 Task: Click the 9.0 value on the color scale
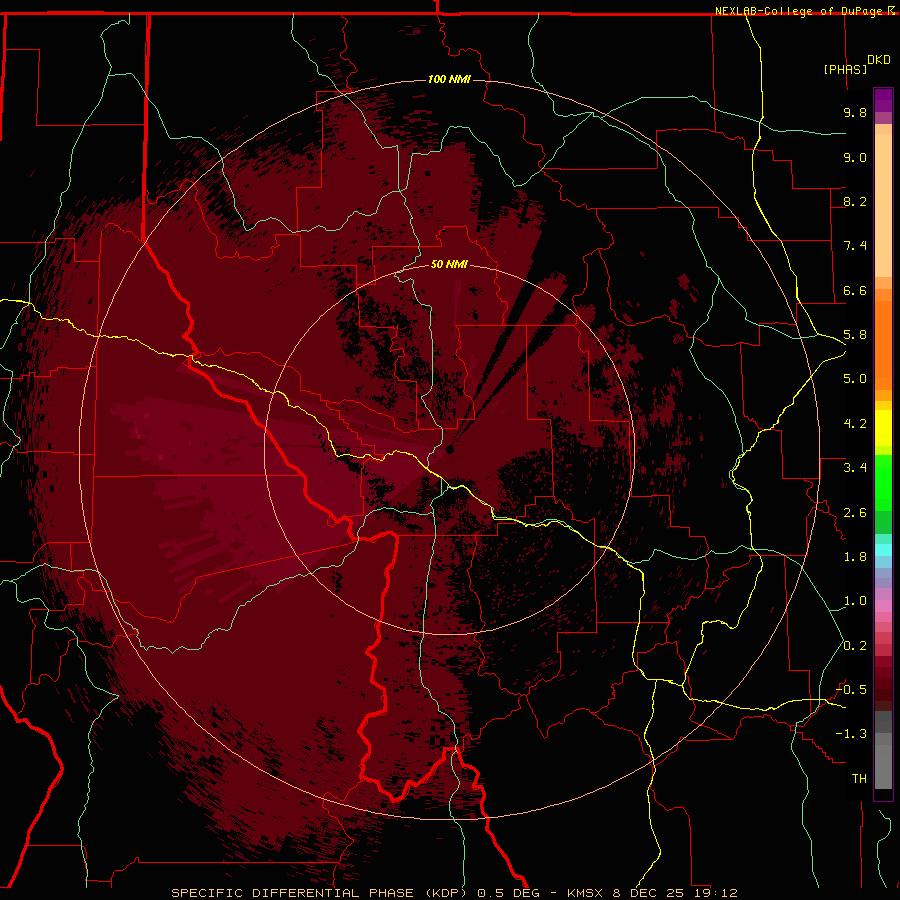tap(855, 157)
